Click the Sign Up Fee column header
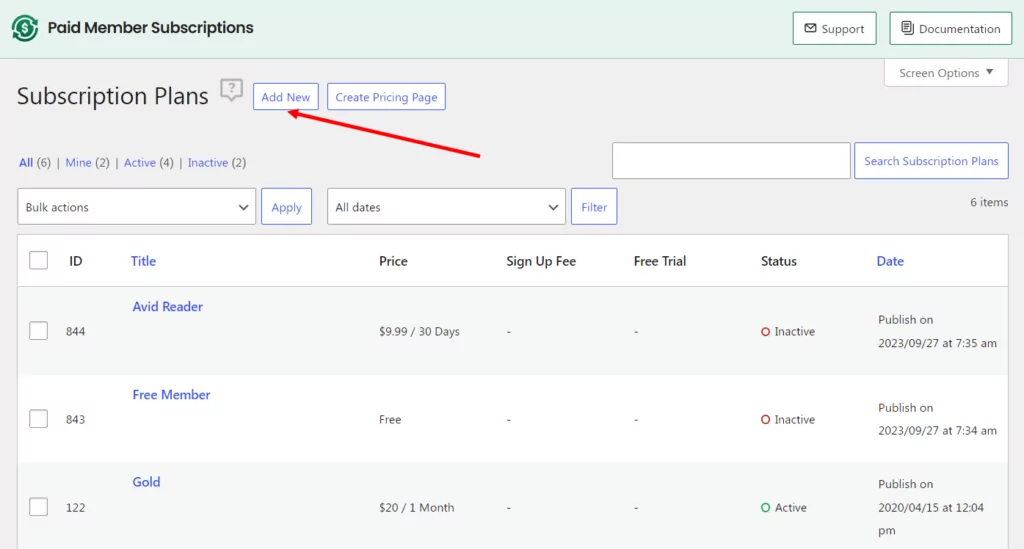 point(541,261)
